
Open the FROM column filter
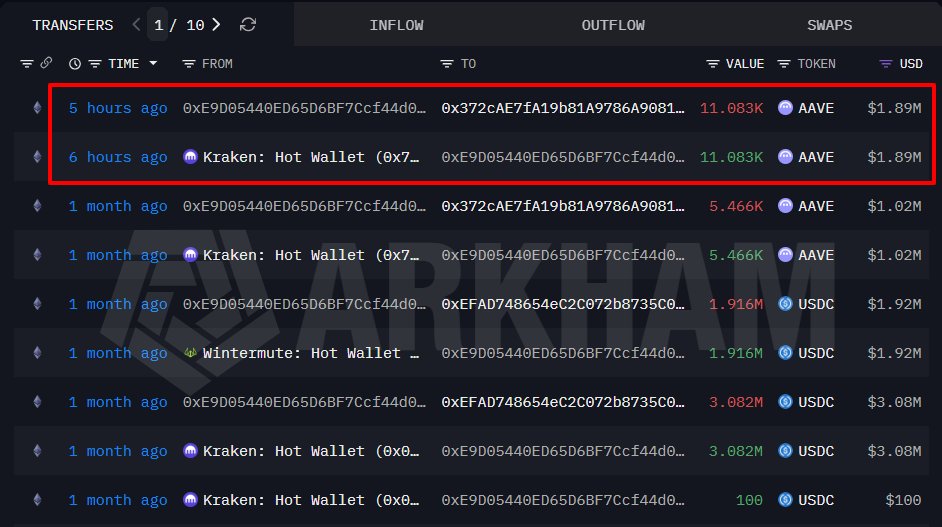coord(189,64)
